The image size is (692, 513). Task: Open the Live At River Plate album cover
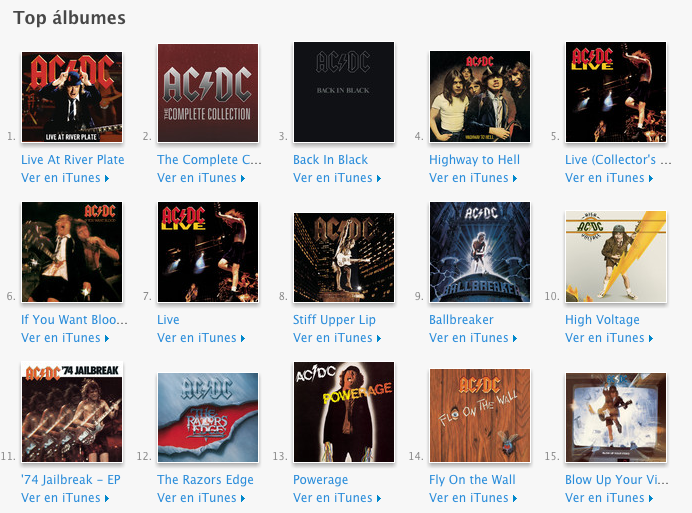click(72, 97)
